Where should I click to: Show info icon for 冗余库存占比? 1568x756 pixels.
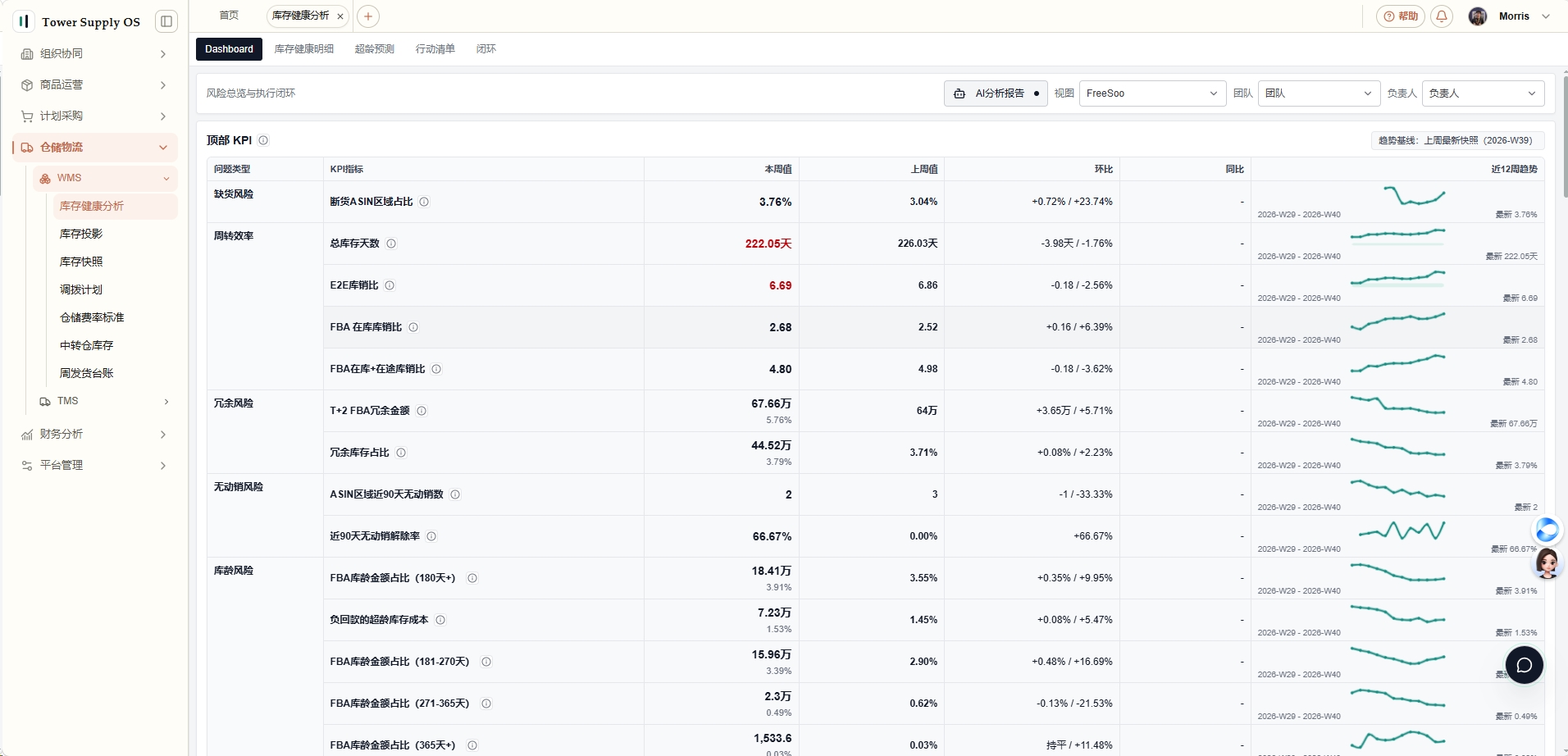pyautogui.click(x=401, y=453)
